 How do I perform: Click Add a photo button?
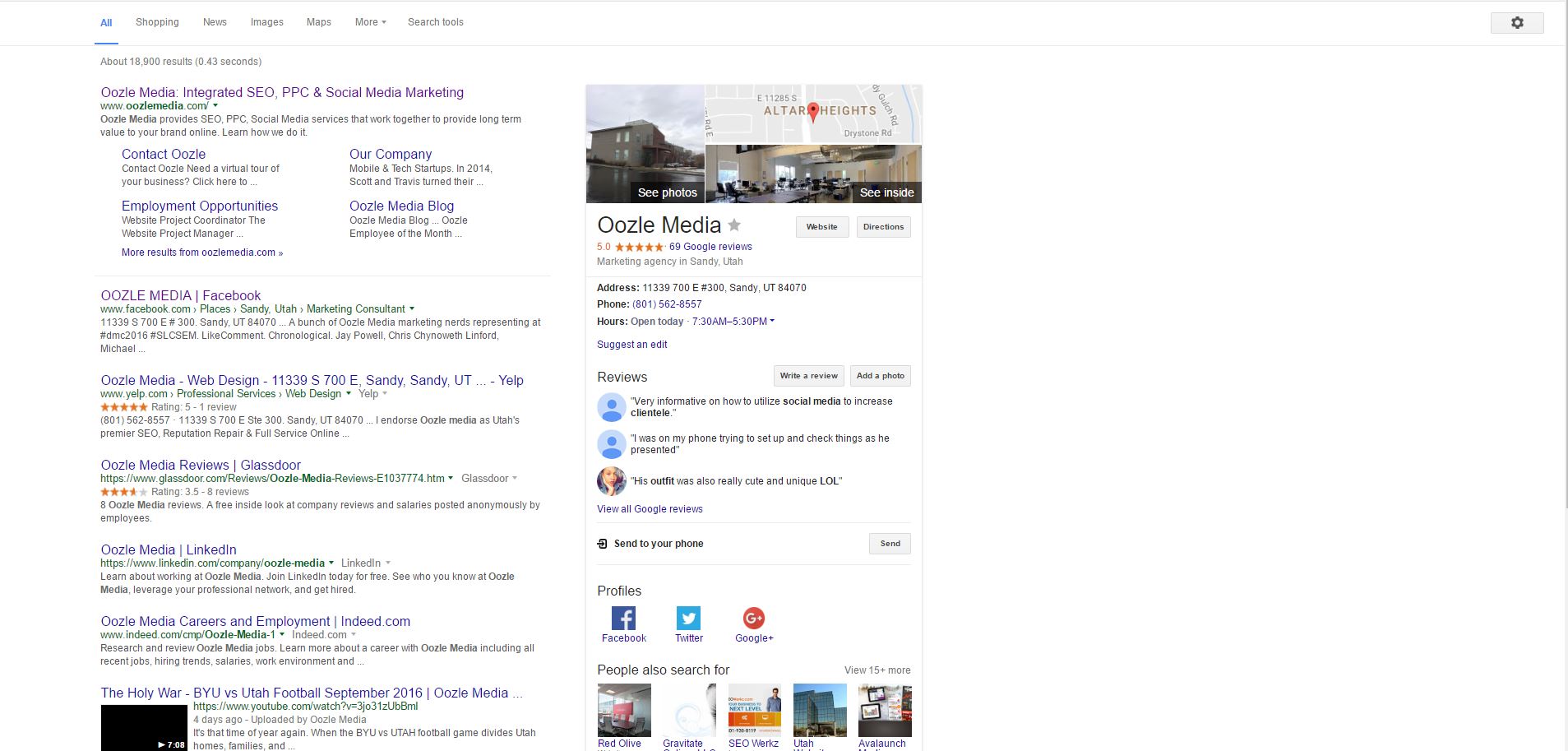[881, 376]
